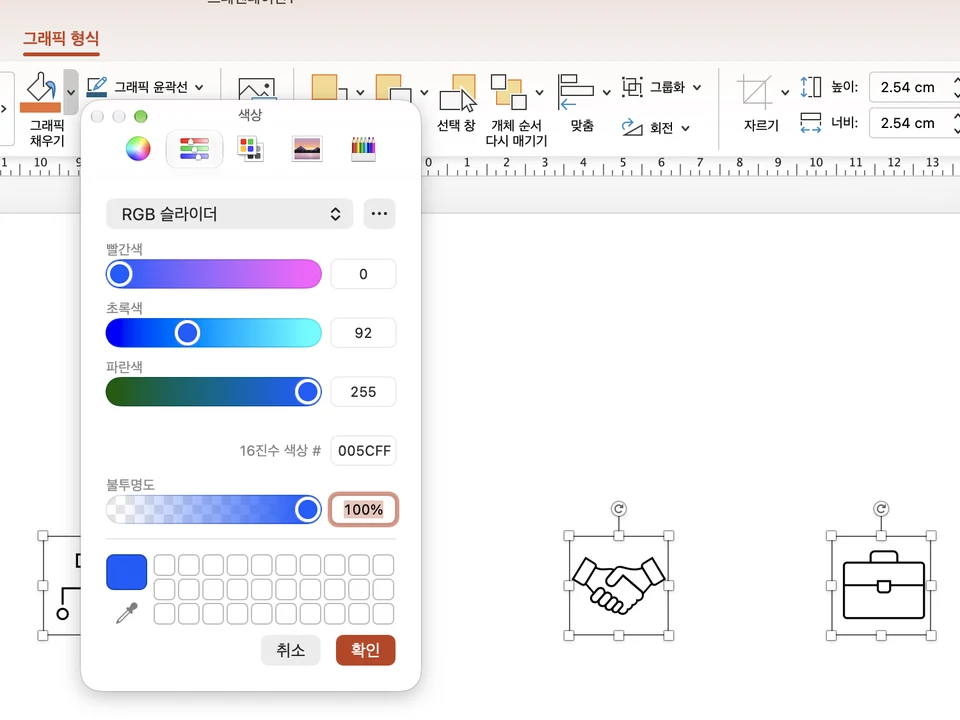Click the 초록색 value field showing 92

point(363,332)
